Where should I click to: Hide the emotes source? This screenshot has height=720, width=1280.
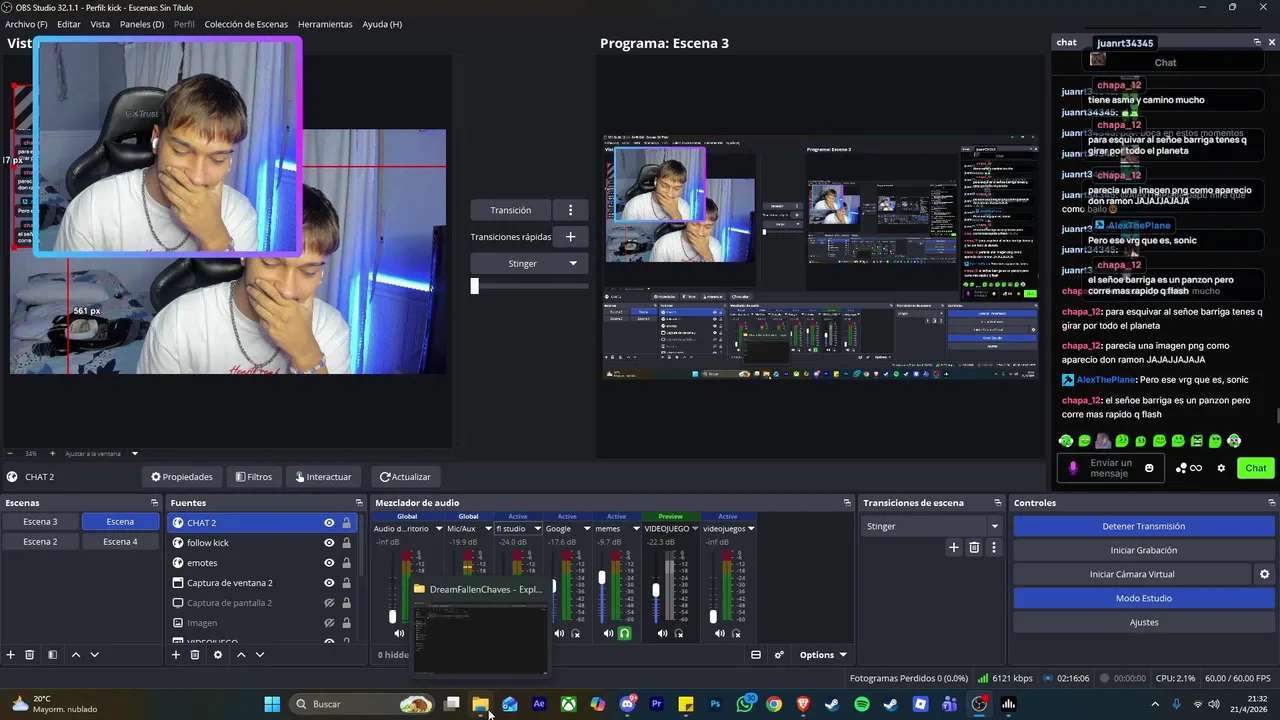(x=329, y=563)
